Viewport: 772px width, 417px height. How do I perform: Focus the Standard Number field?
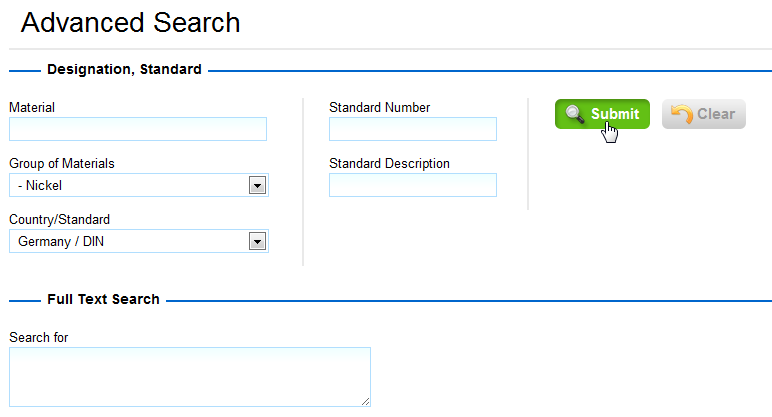click(x=413, y=129)
